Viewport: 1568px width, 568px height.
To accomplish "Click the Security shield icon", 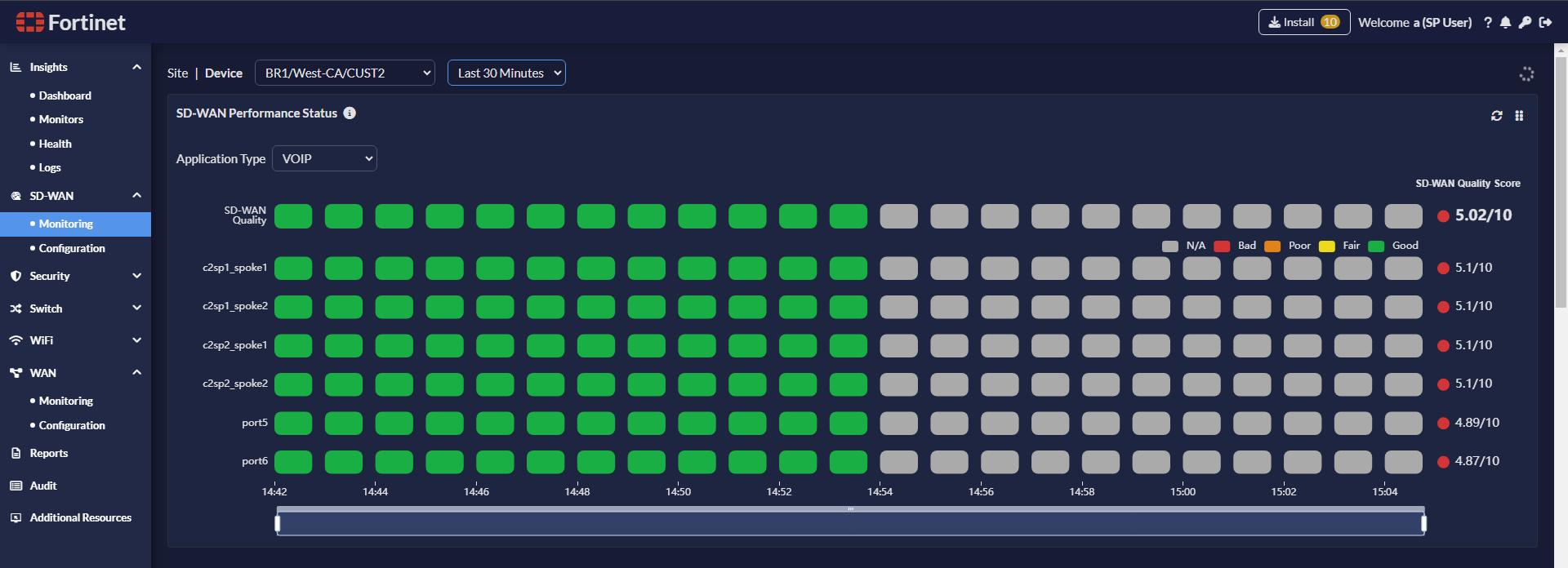I will (16, 276).
